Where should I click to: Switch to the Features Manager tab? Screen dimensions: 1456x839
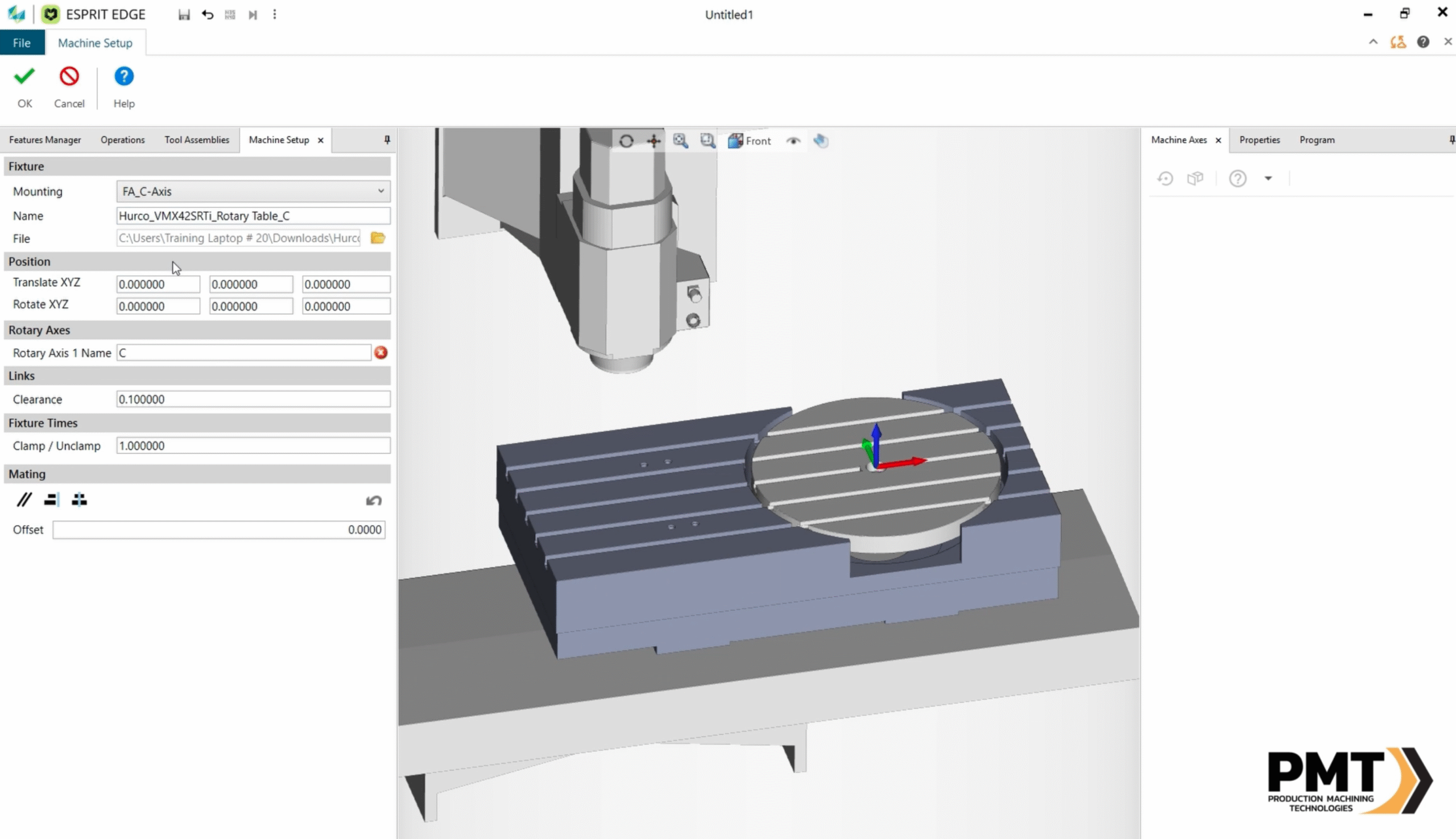tap(45, 140)
